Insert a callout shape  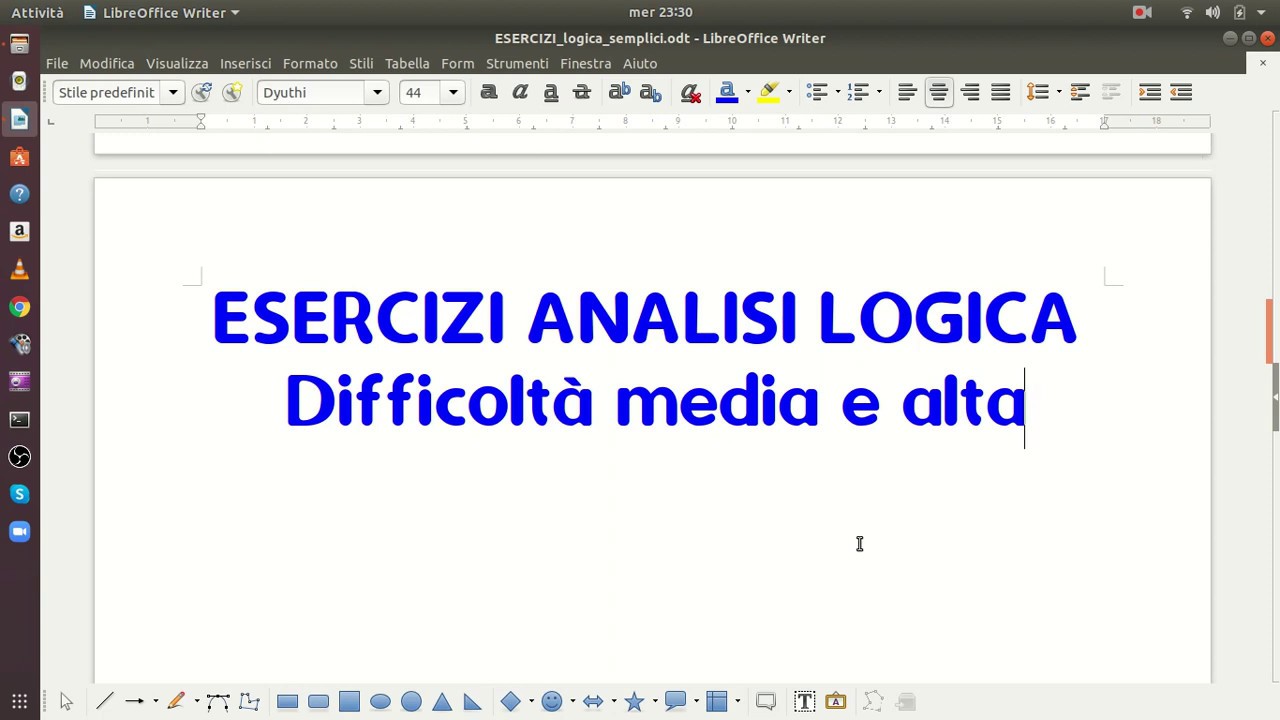coord(676,701)
